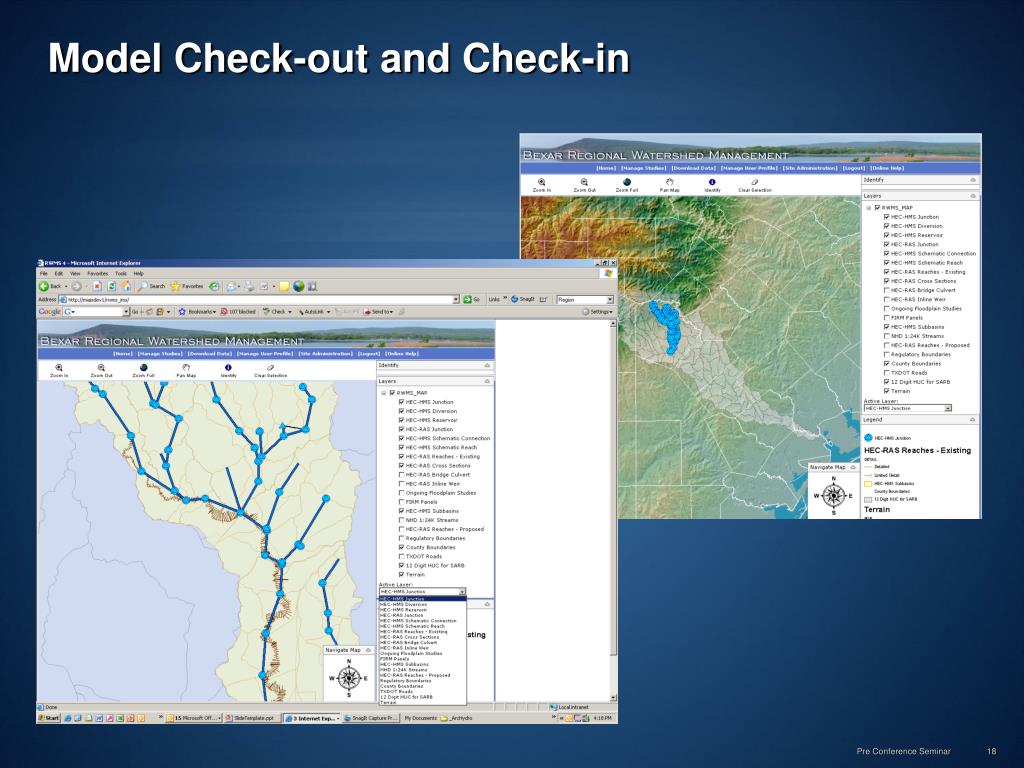Click Zoom Full globe in IE window map toolbar
This screenshot has height=768, width=1024.
[x=144, y=368]
